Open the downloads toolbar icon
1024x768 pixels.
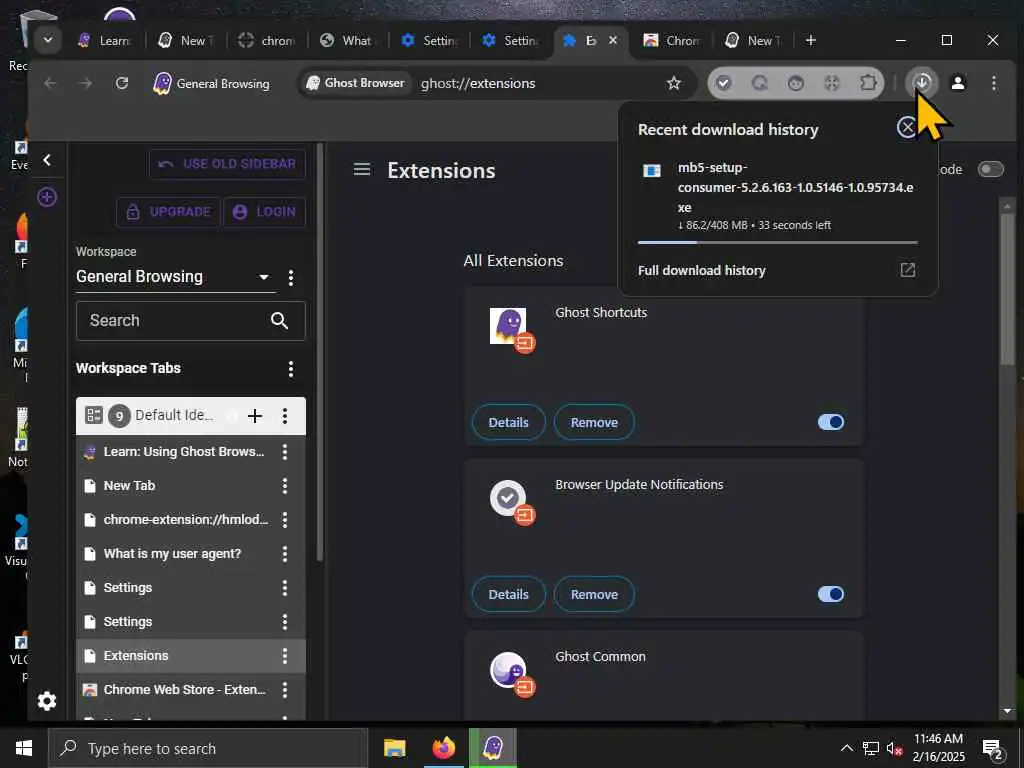click(x=922, y=83)
